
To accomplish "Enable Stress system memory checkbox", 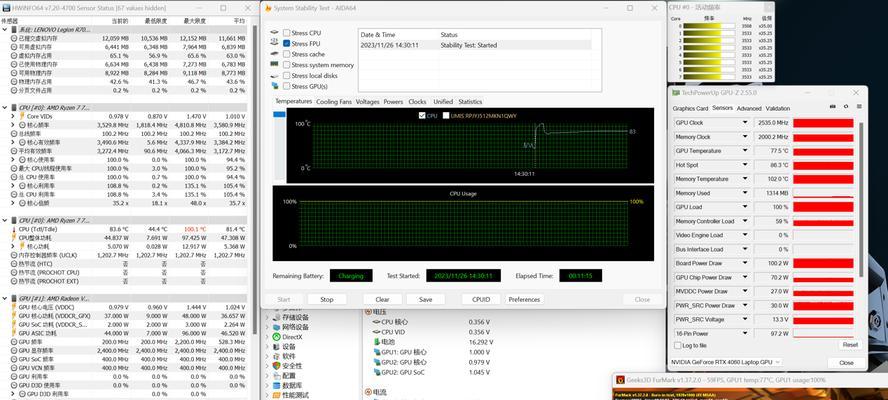I will tap(287, 65).
